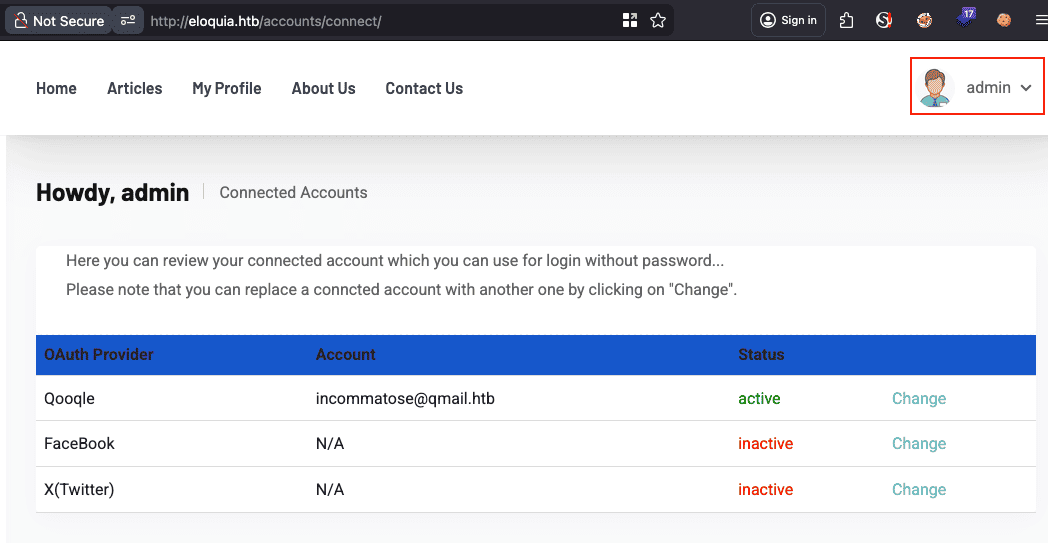
Task: Click the inactive status in X(Twitter) row
Action: pos(765,490)
